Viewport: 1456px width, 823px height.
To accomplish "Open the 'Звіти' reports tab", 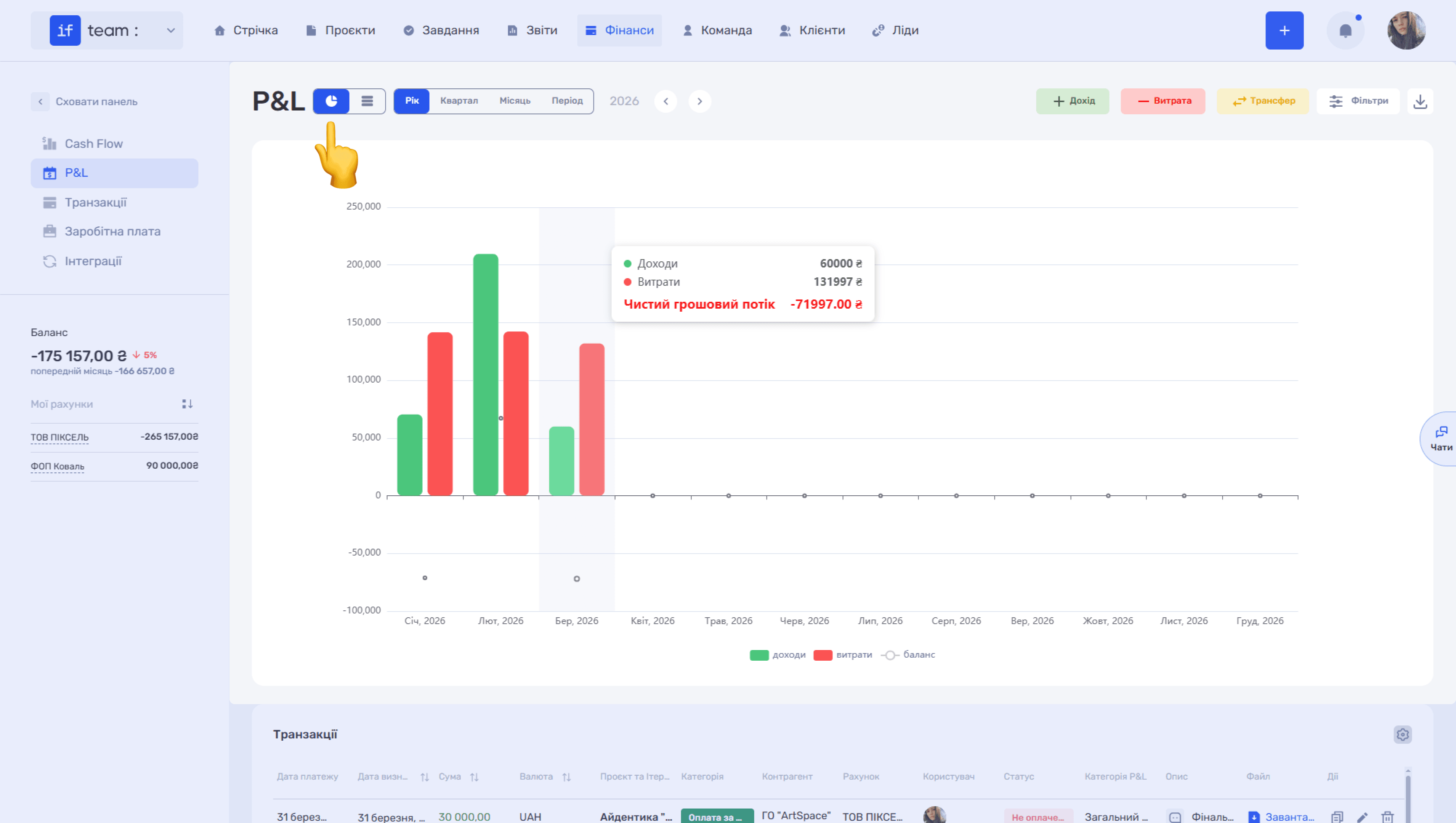I will pos(532,30).
